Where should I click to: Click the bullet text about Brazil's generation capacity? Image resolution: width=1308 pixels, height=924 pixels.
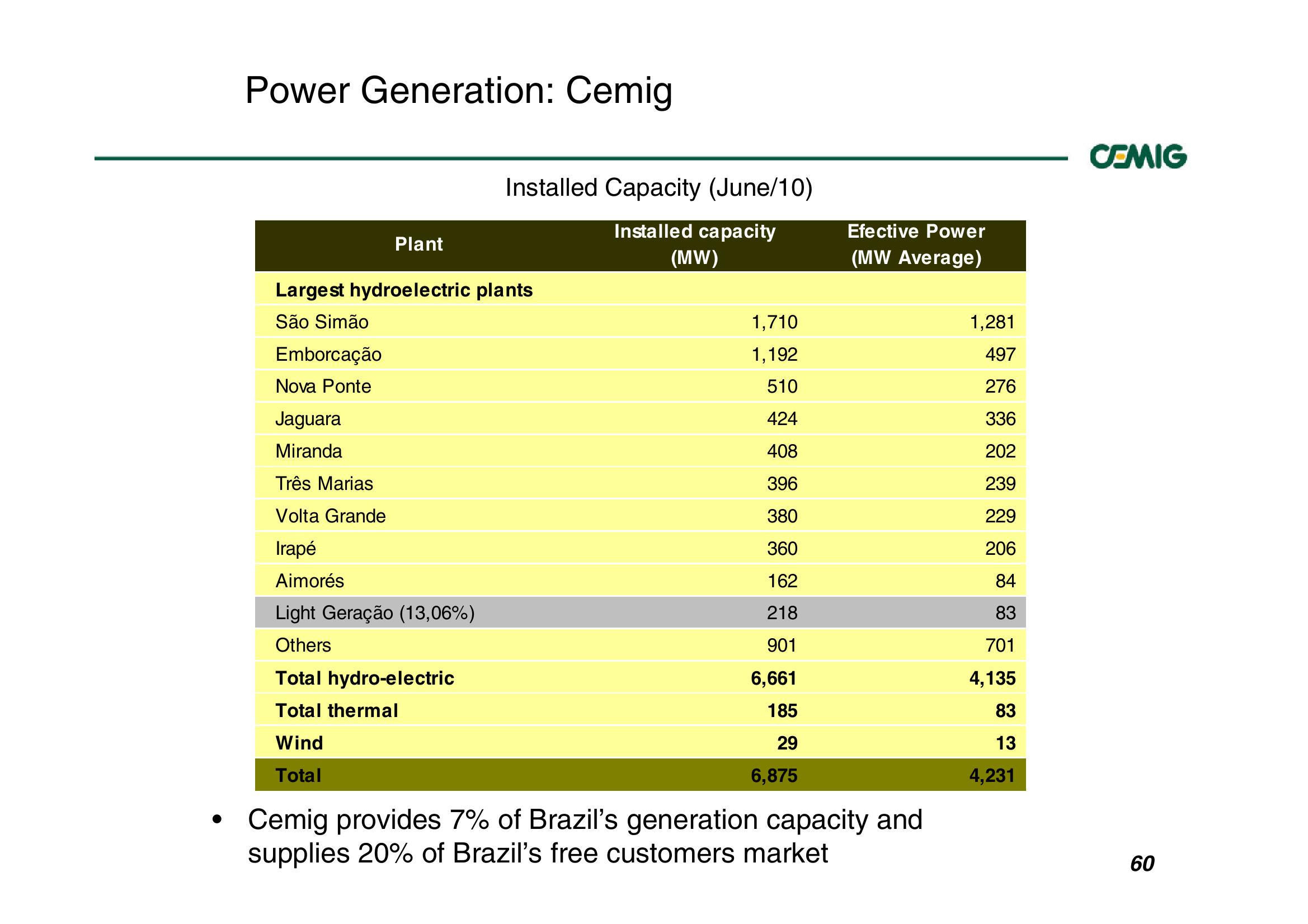click(585, 838)
